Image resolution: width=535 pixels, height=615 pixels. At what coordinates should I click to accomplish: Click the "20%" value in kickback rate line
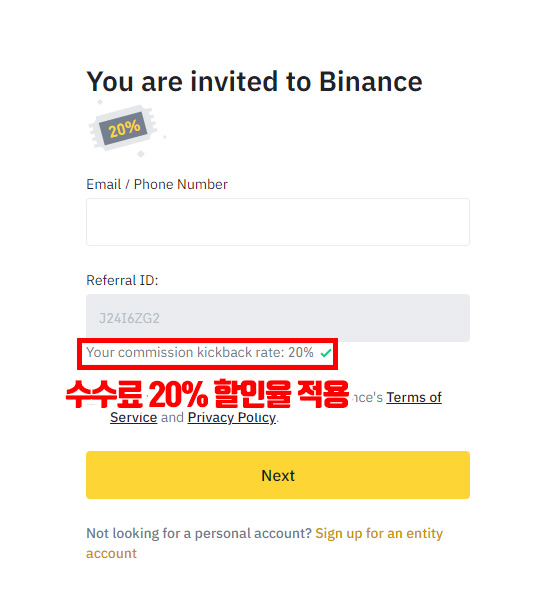[x=301, y=352]
